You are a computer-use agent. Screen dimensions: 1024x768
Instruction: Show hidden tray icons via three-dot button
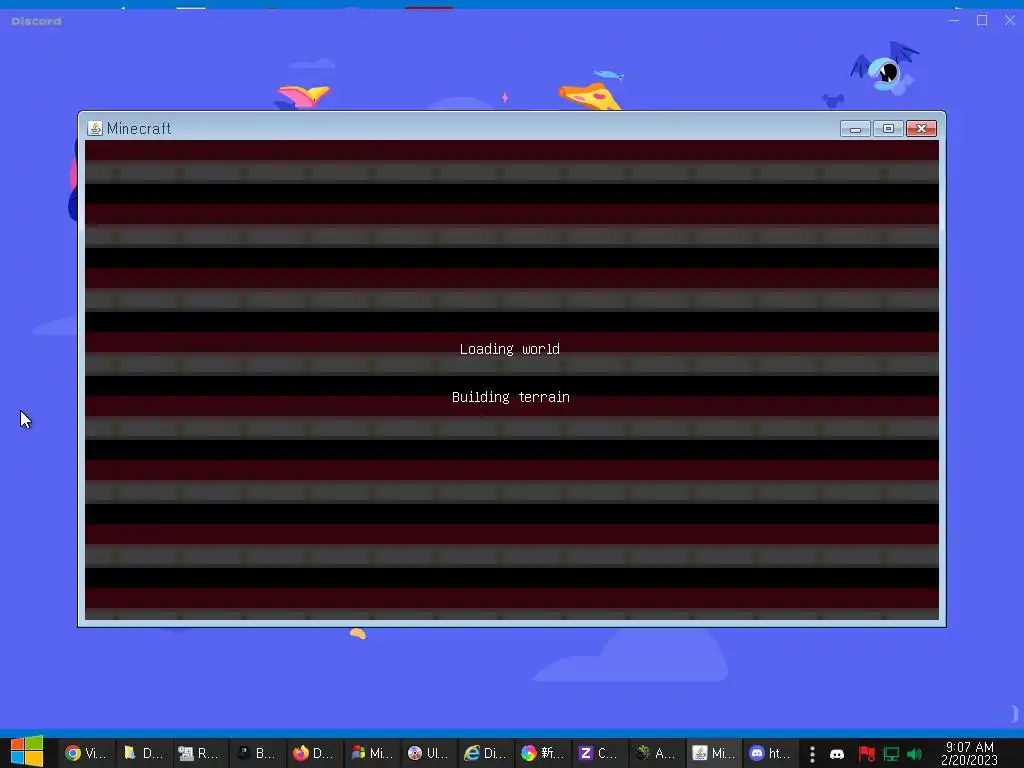[x=812, y=754]
